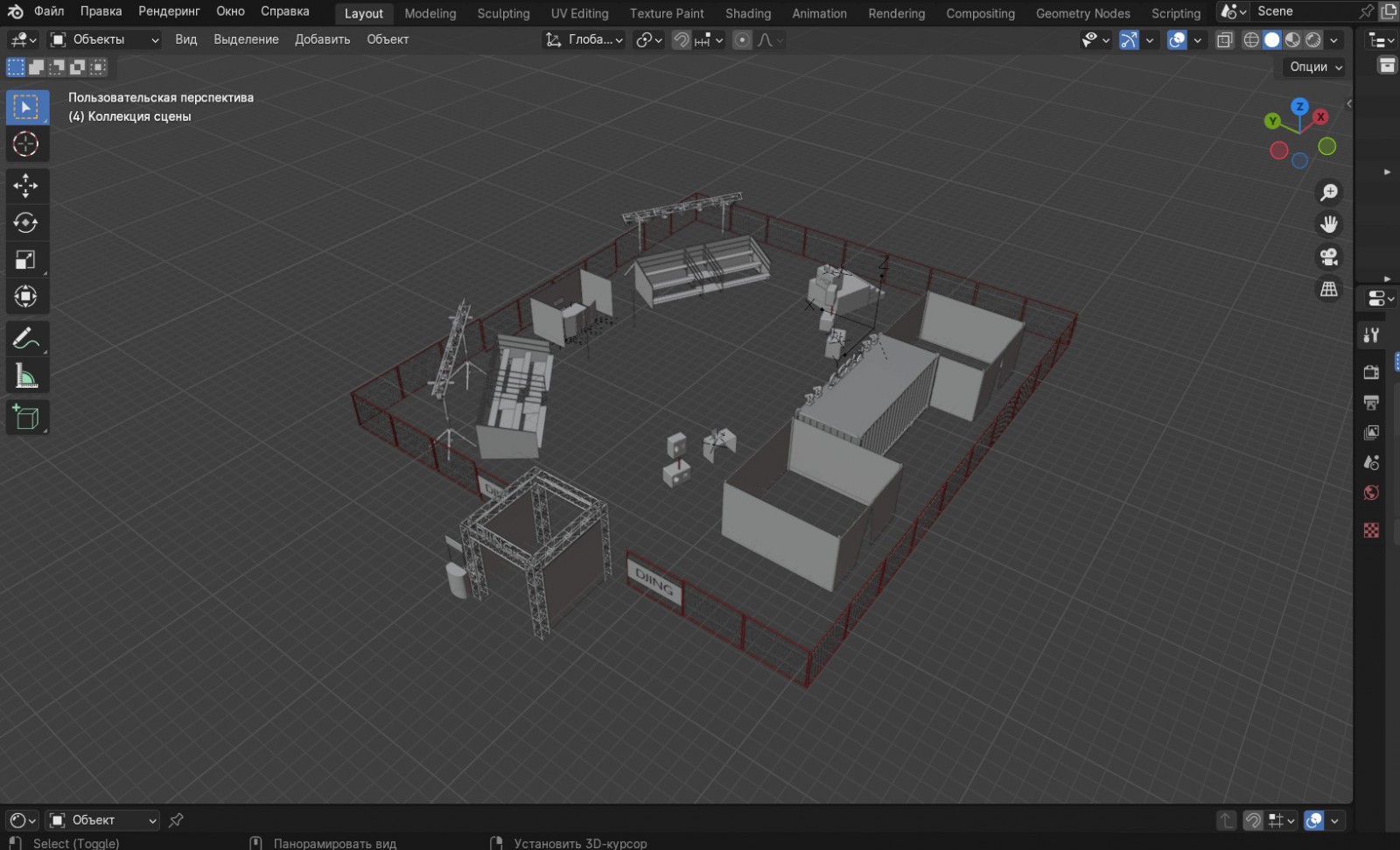Open the Scene properties tab

tap(1371, 462)
